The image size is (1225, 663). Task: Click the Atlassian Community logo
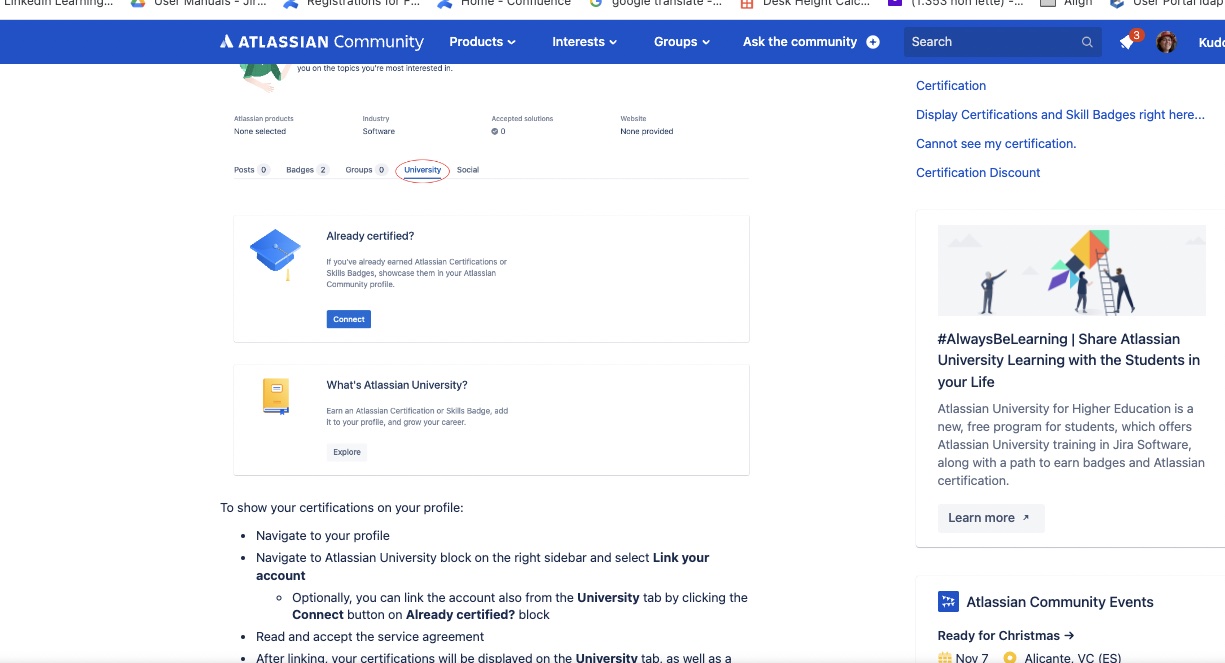(320, 41)
